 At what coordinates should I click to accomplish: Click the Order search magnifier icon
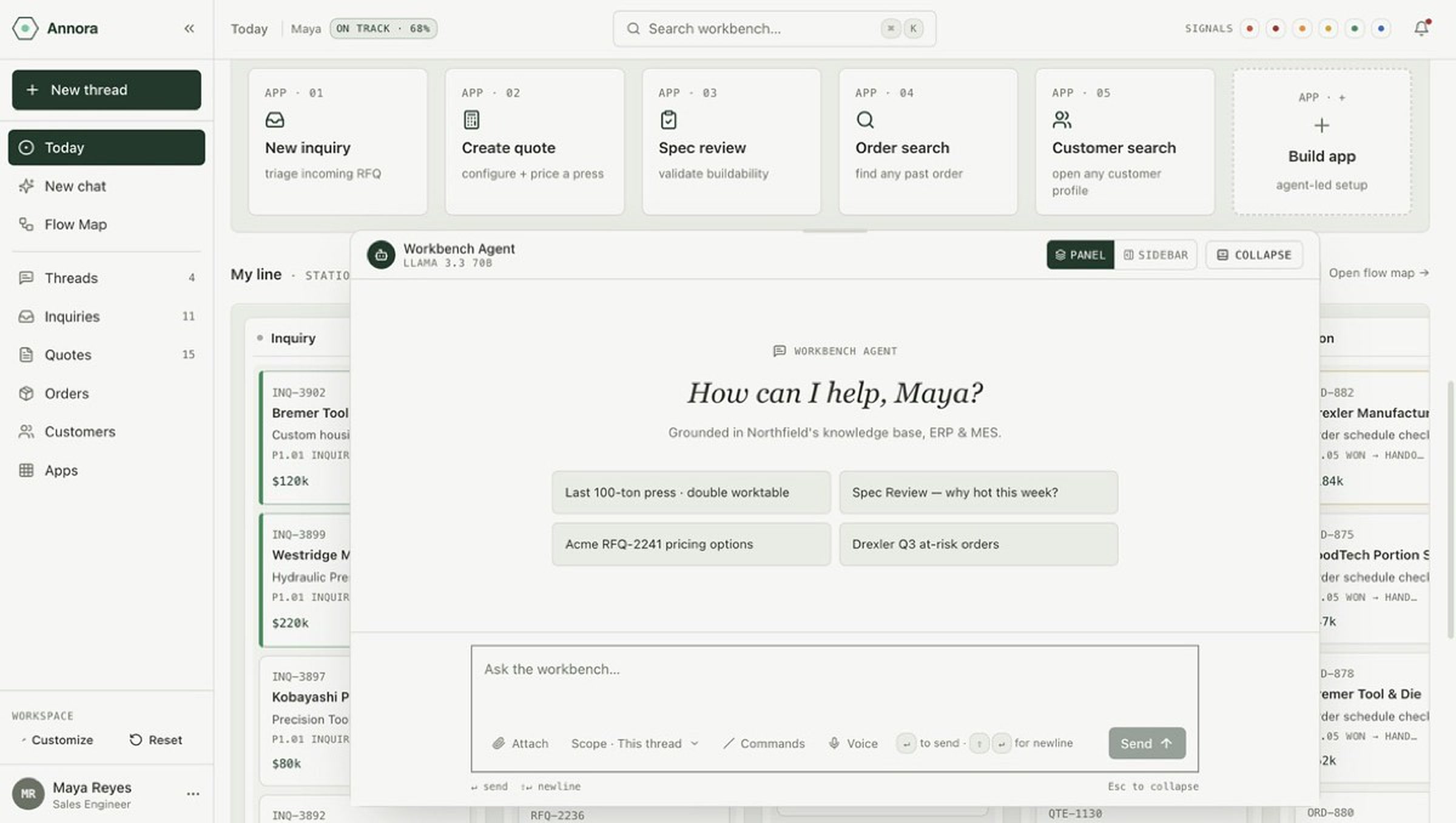[865, 120]
